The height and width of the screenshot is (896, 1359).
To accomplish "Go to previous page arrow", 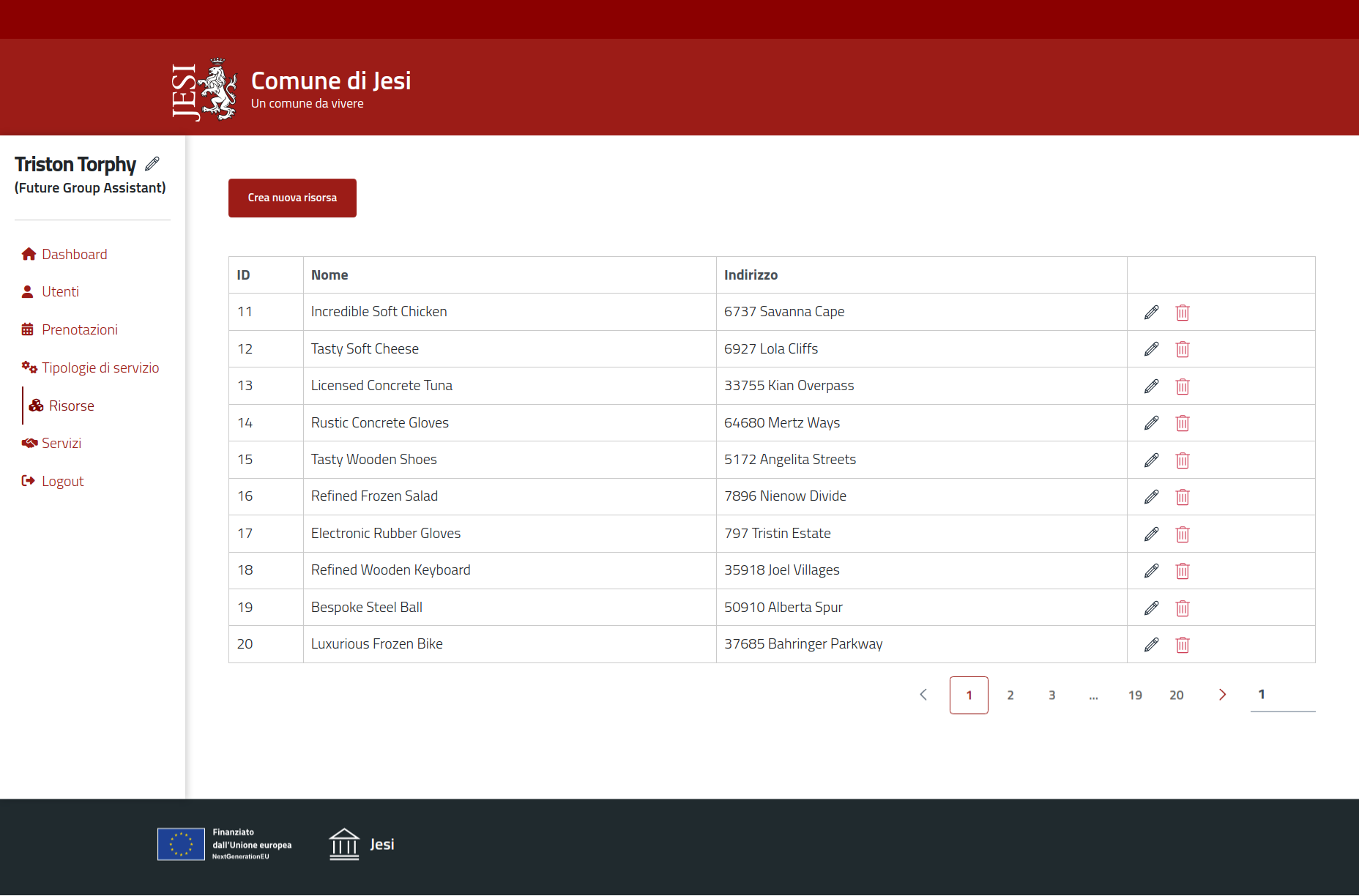I will (x=923, y=695).
